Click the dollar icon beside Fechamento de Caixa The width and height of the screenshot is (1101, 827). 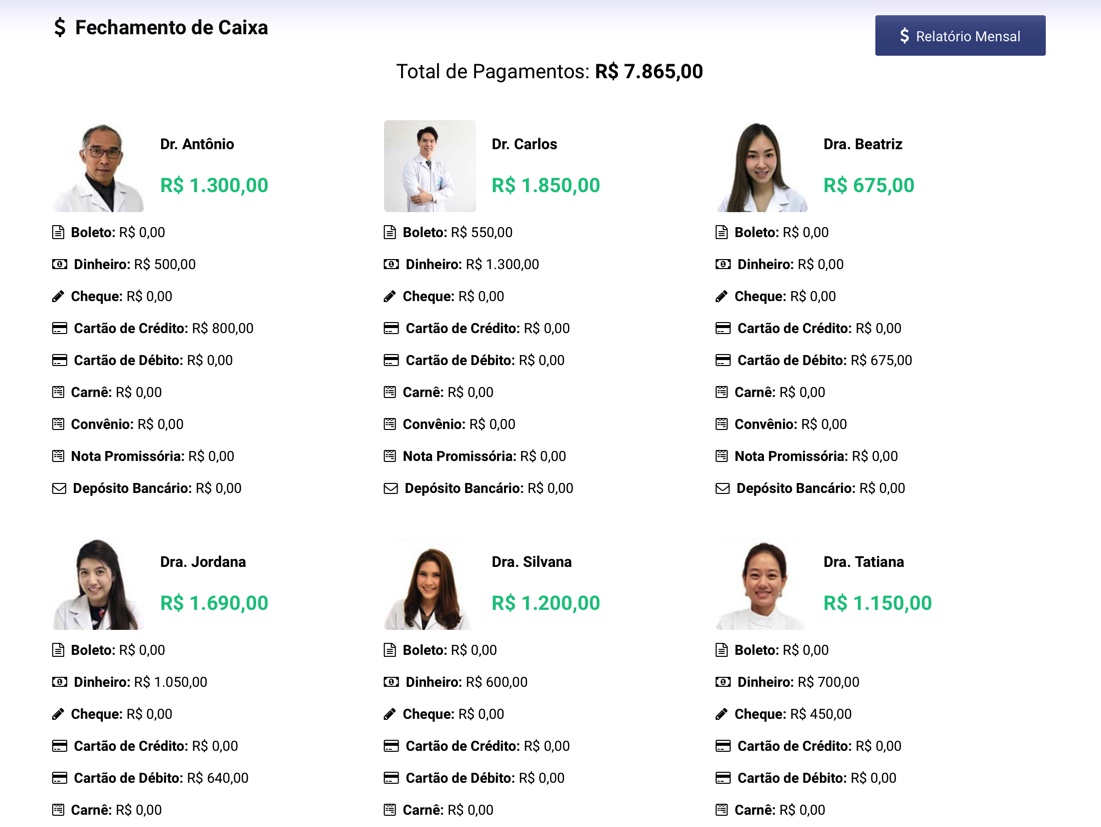point(60,27)
